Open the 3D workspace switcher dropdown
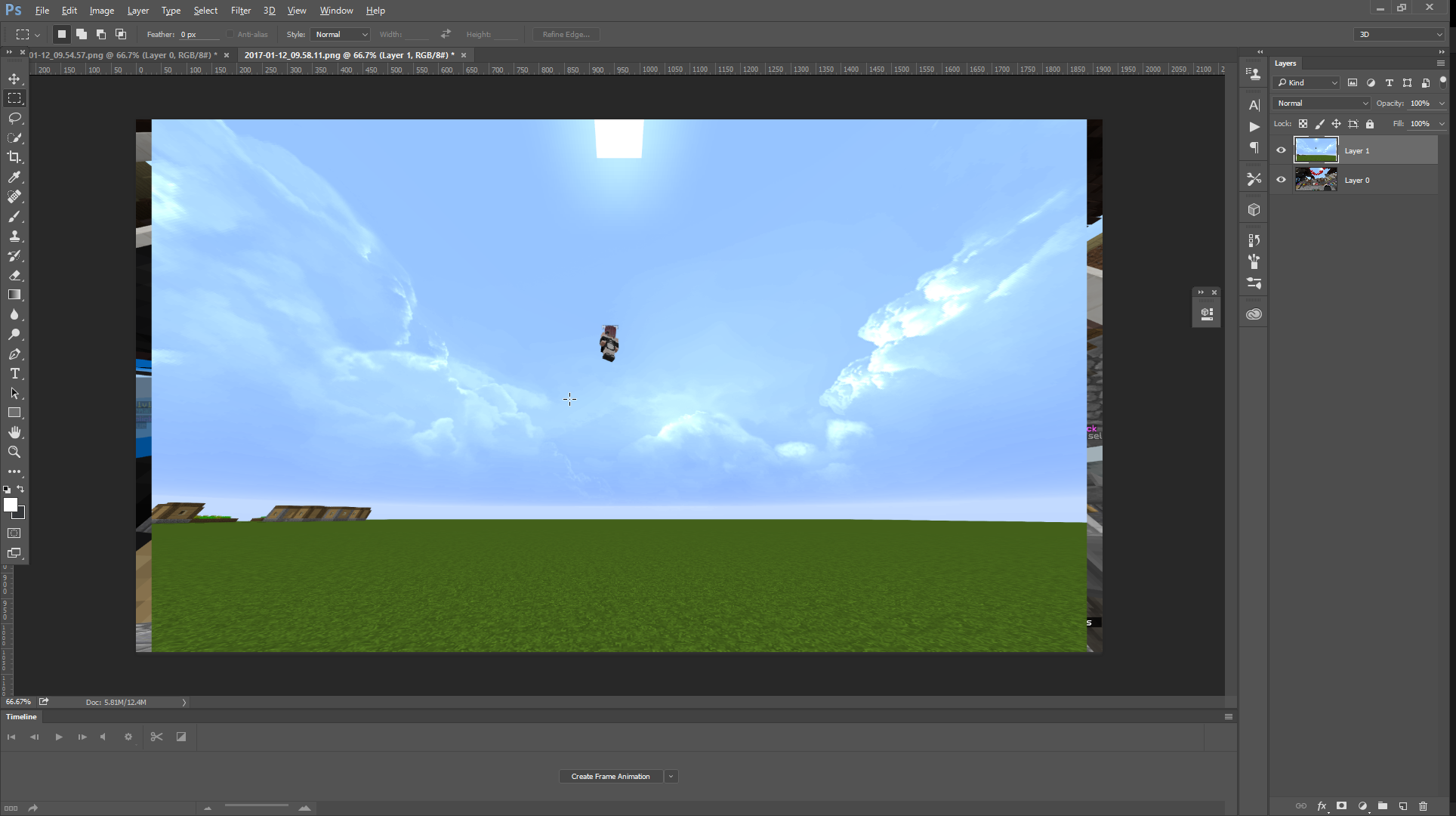The height and width of the screenshot is (816, 1456). (1399, 34)
